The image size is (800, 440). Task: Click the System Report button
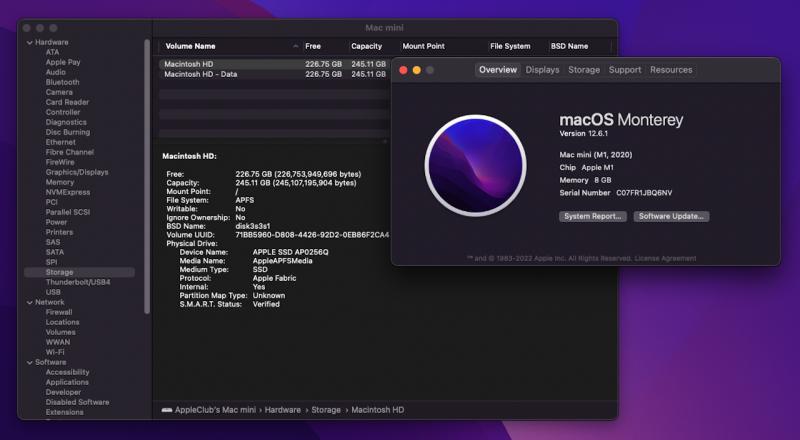[592, 216]
